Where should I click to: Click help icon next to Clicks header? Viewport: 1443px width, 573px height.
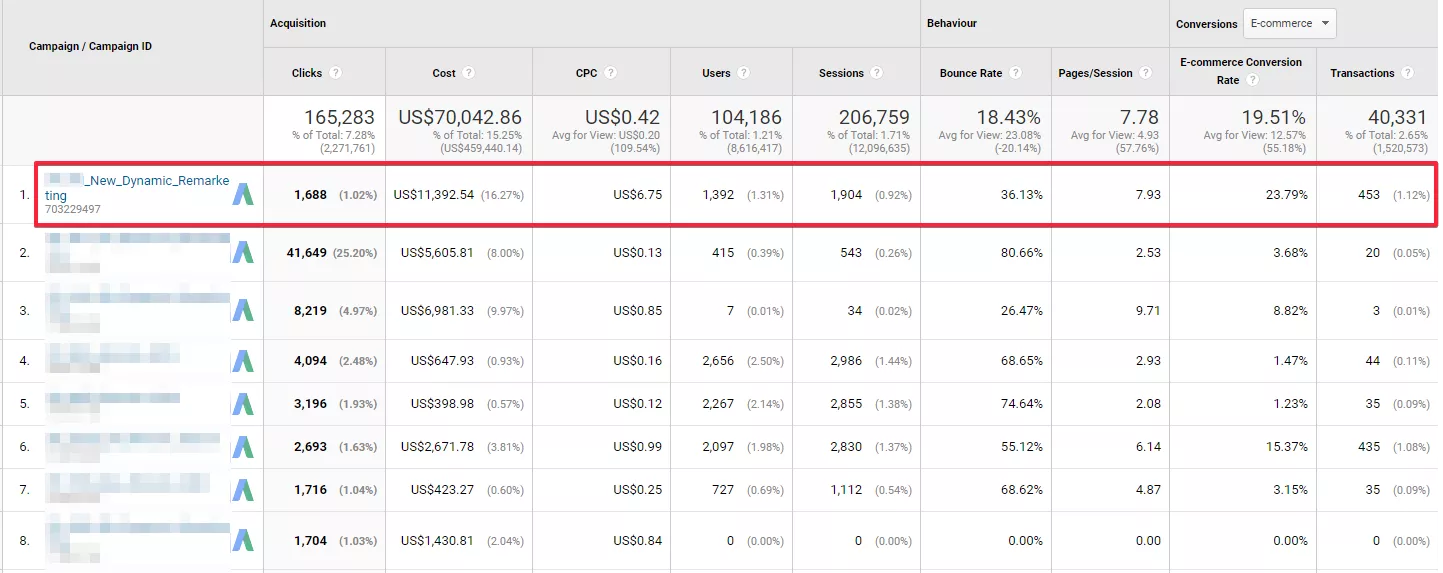336,73
